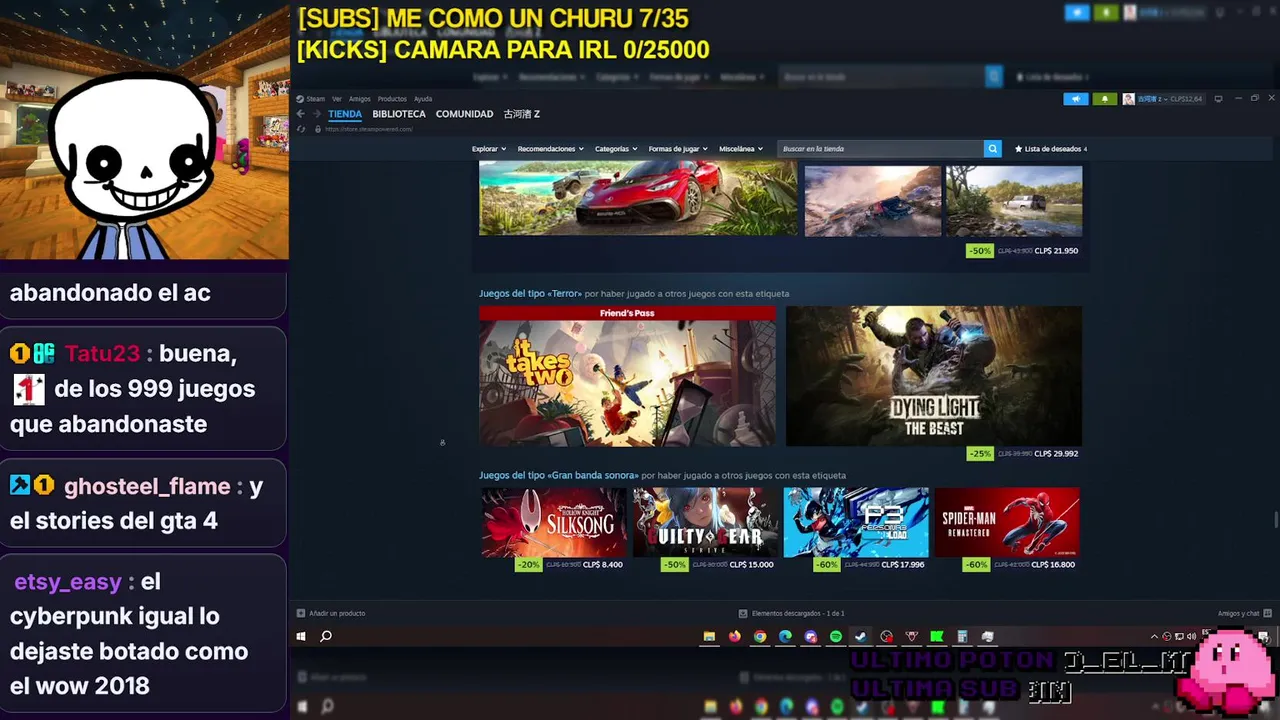Launch Chrome from taskbar

click(760, 636)
